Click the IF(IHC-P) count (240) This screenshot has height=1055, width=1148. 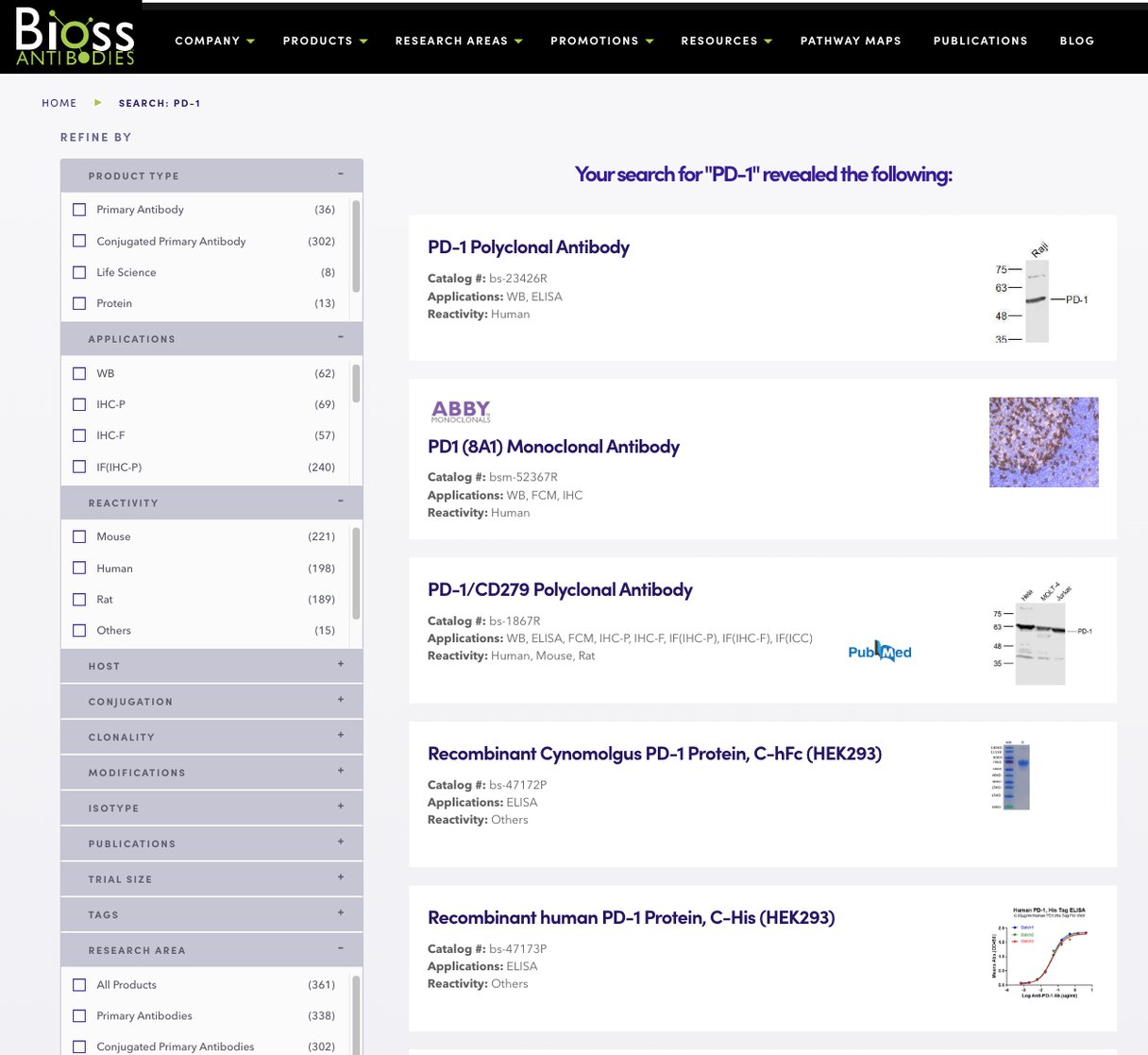[x=322, y=467]
